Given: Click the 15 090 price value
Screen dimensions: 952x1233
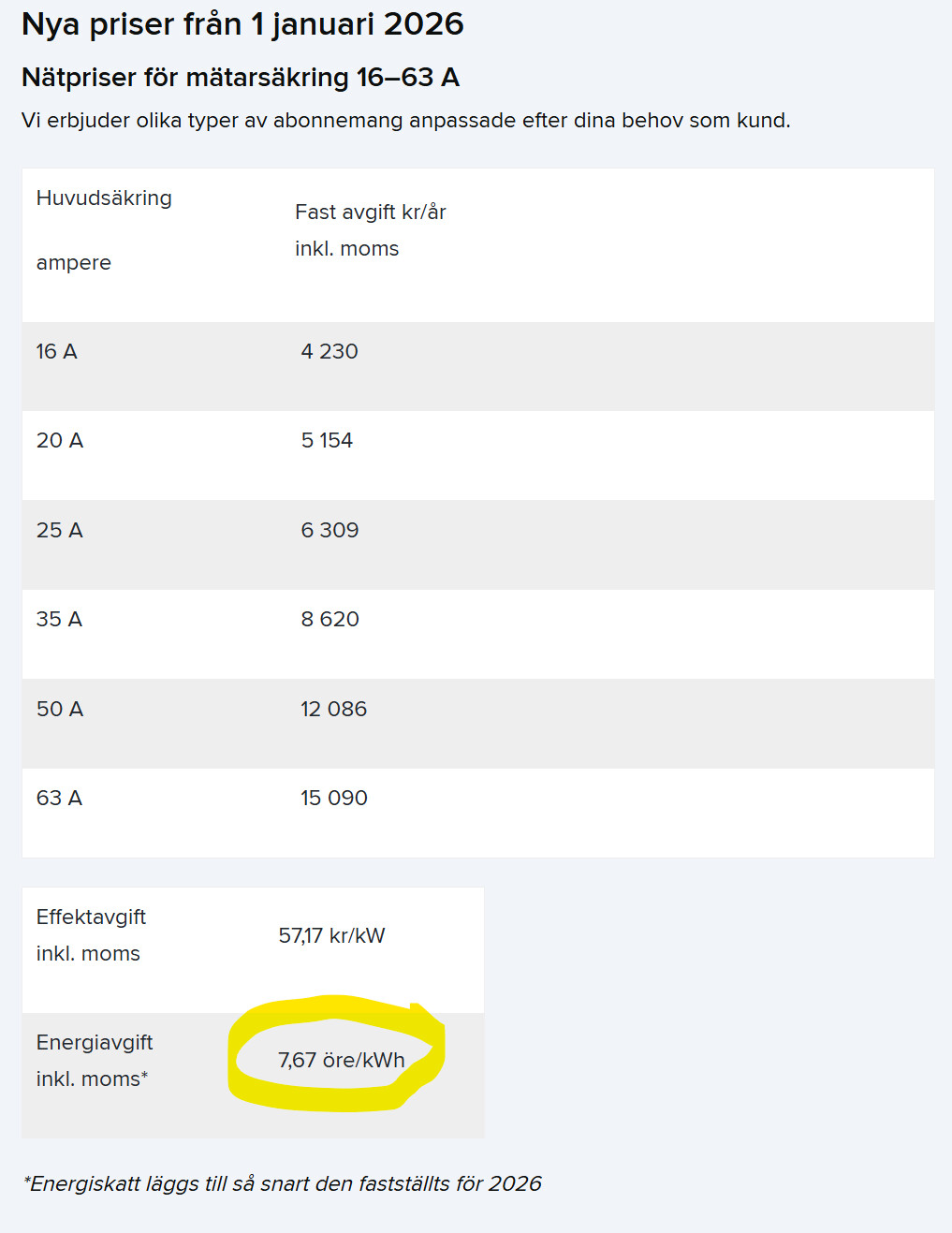Looking at the screenshot, I should (x=333, y=799).
